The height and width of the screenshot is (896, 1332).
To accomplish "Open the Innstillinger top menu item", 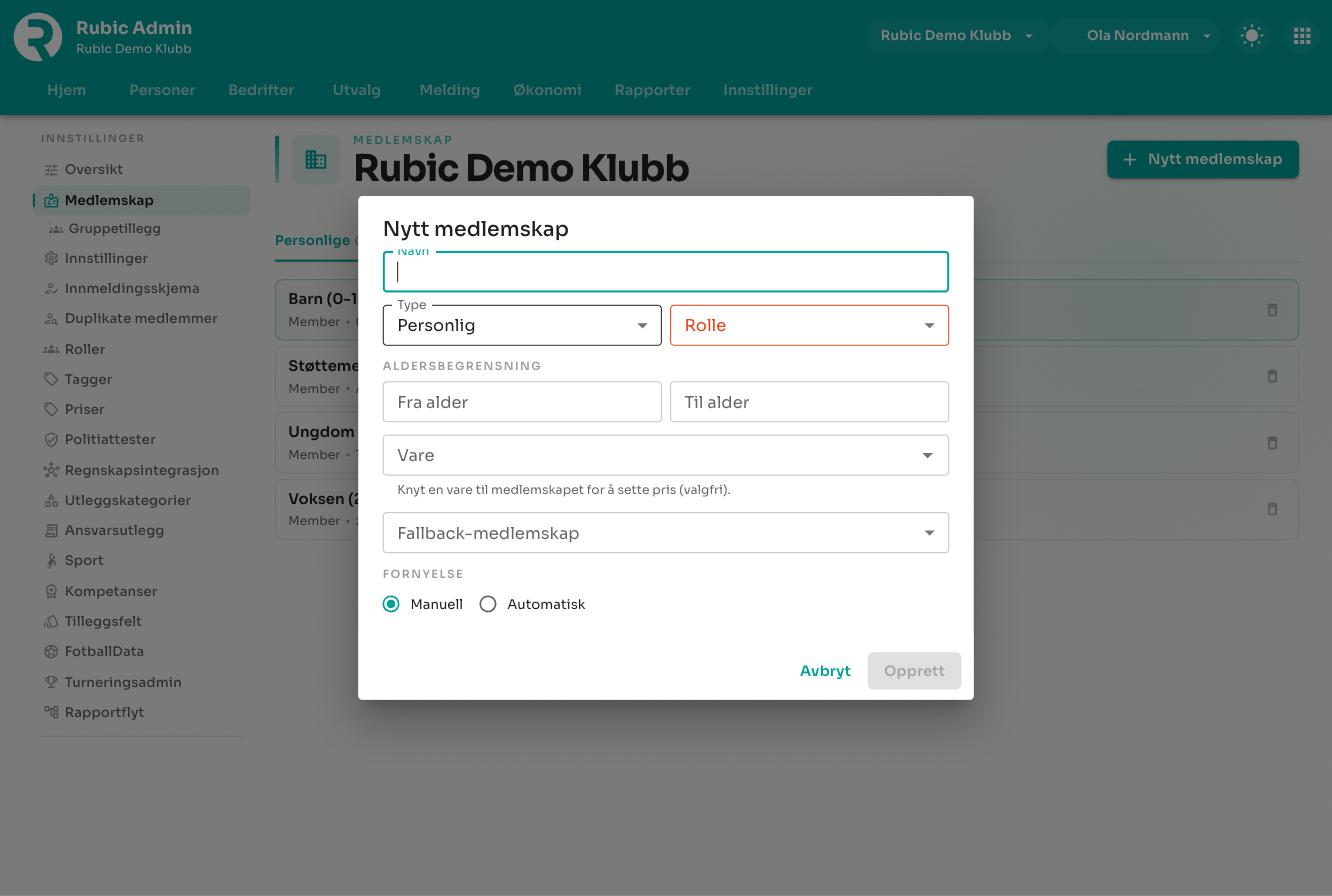I will point(768,90).
